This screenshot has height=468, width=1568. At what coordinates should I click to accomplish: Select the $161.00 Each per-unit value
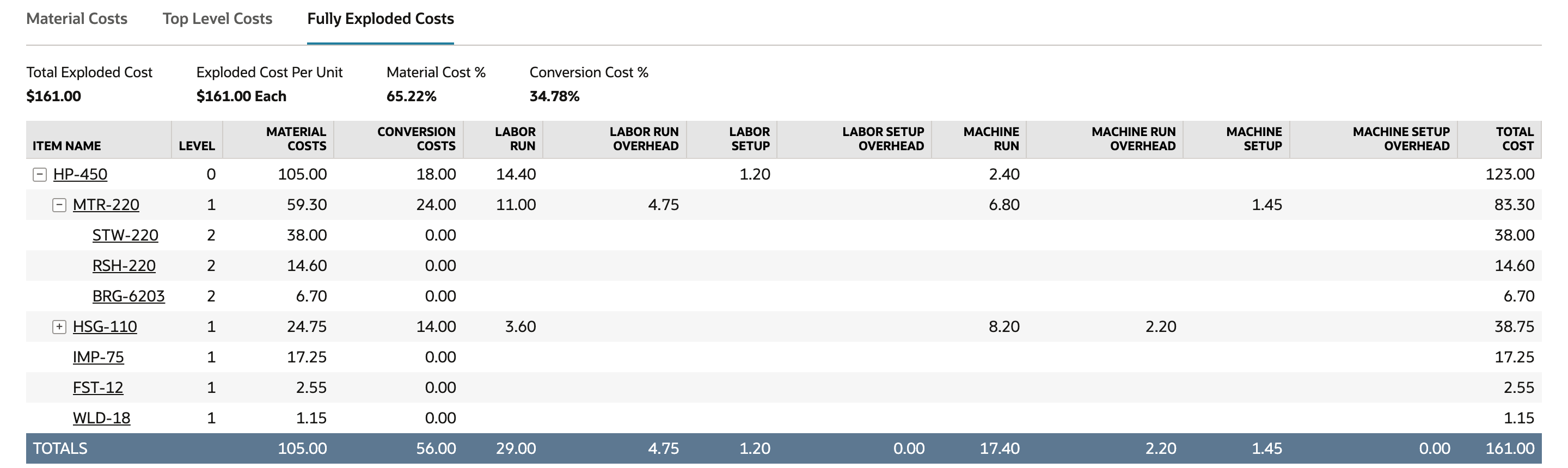(241, 96)
